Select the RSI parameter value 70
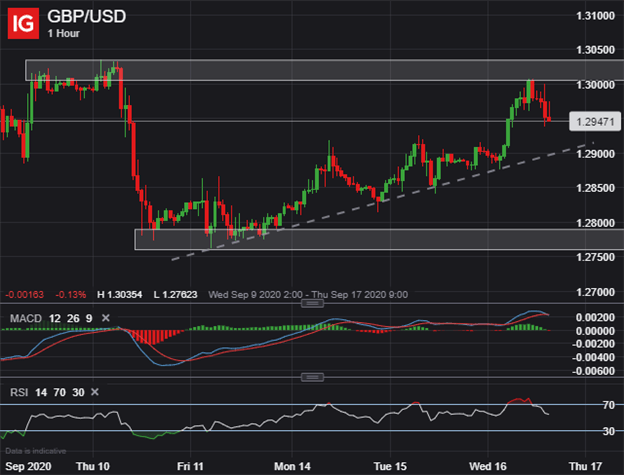This screenshot has width=624, height=475. pyautogui.click(x=59, y=393)
